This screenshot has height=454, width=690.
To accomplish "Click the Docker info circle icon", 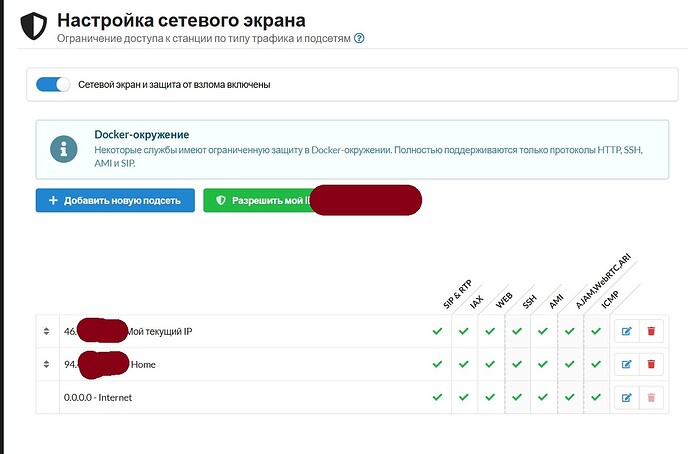I will [64, 149].
